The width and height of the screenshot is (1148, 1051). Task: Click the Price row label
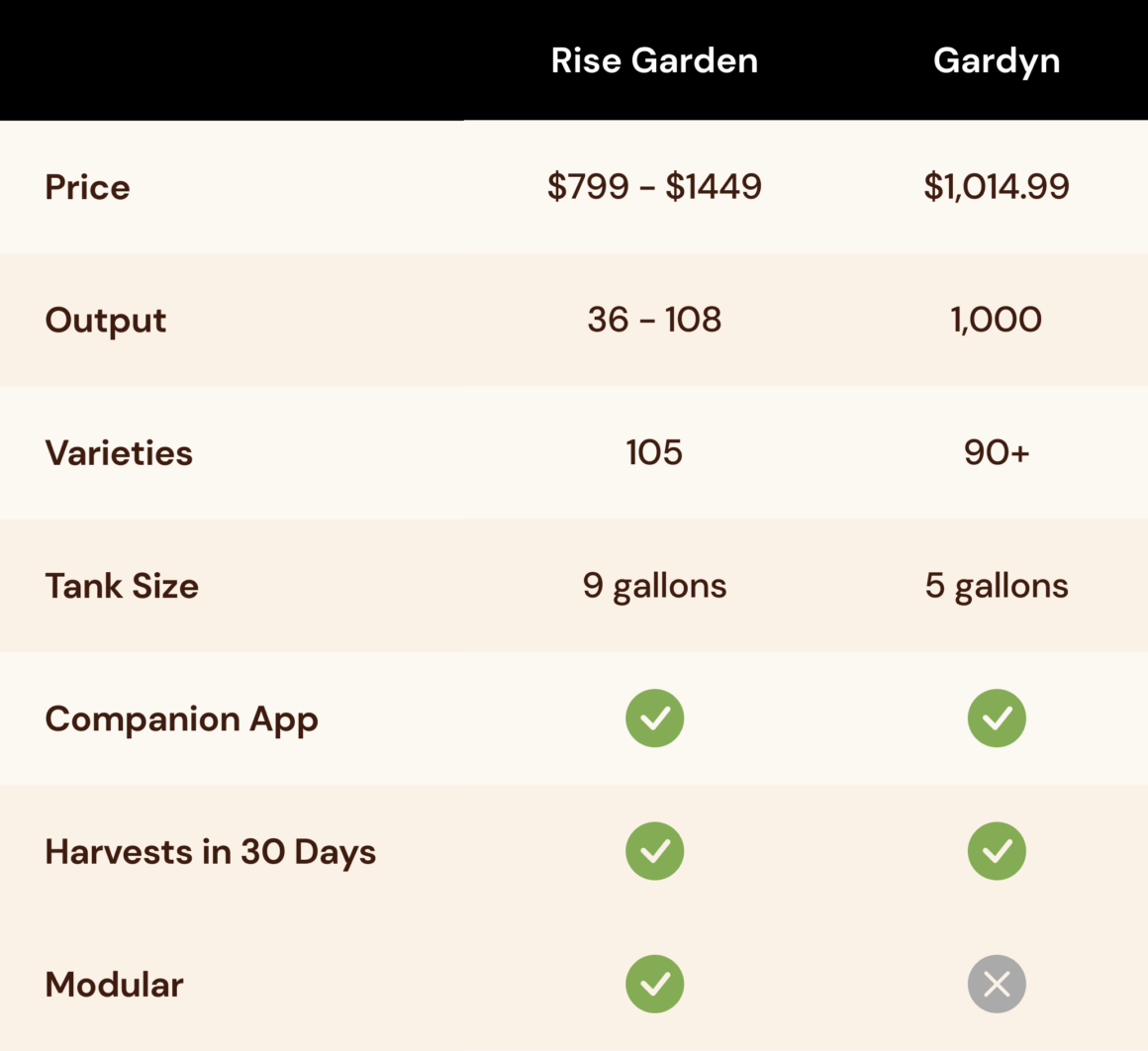coord(87,187)
